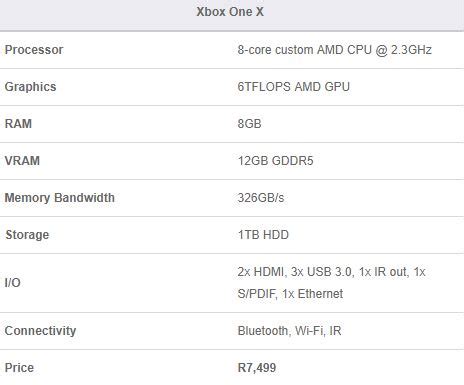464x385 pixels.
Task: Click the Bluetooth, Wi-Fi, IR value
Action: coord(289,331)
